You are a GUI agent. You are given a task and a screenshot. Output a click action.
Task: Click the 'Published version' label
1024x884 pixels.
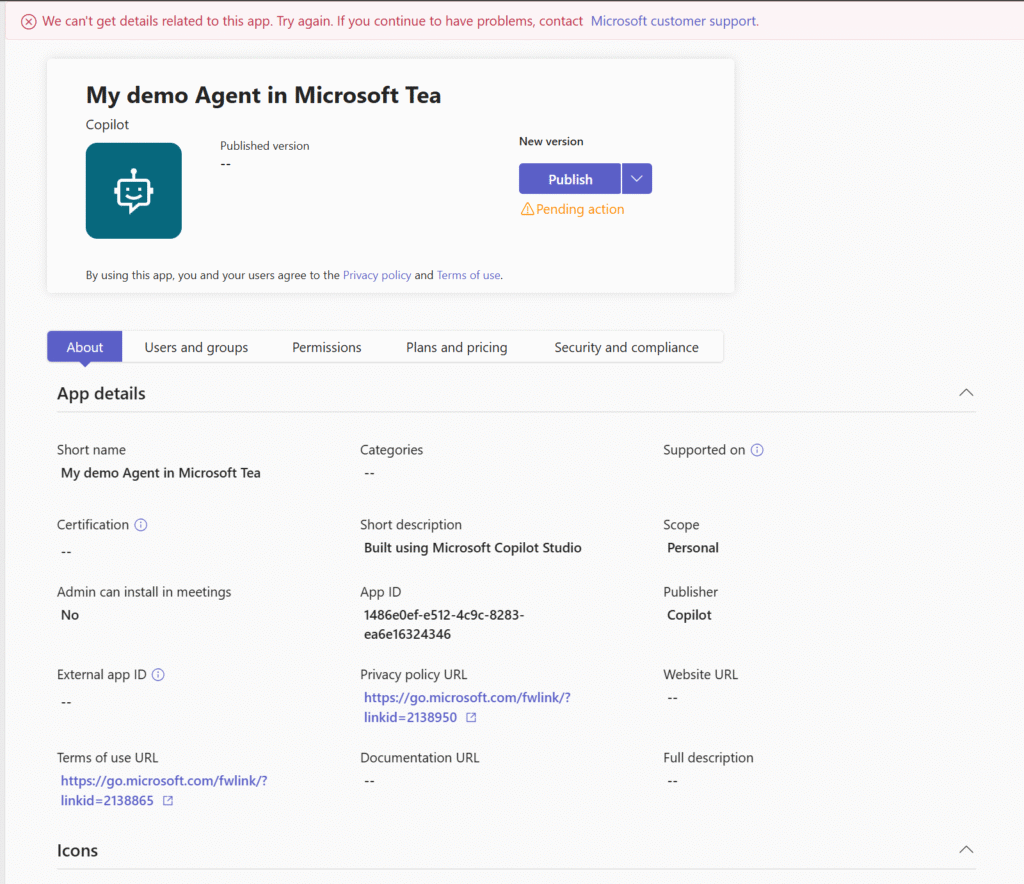tap(264, 146)
